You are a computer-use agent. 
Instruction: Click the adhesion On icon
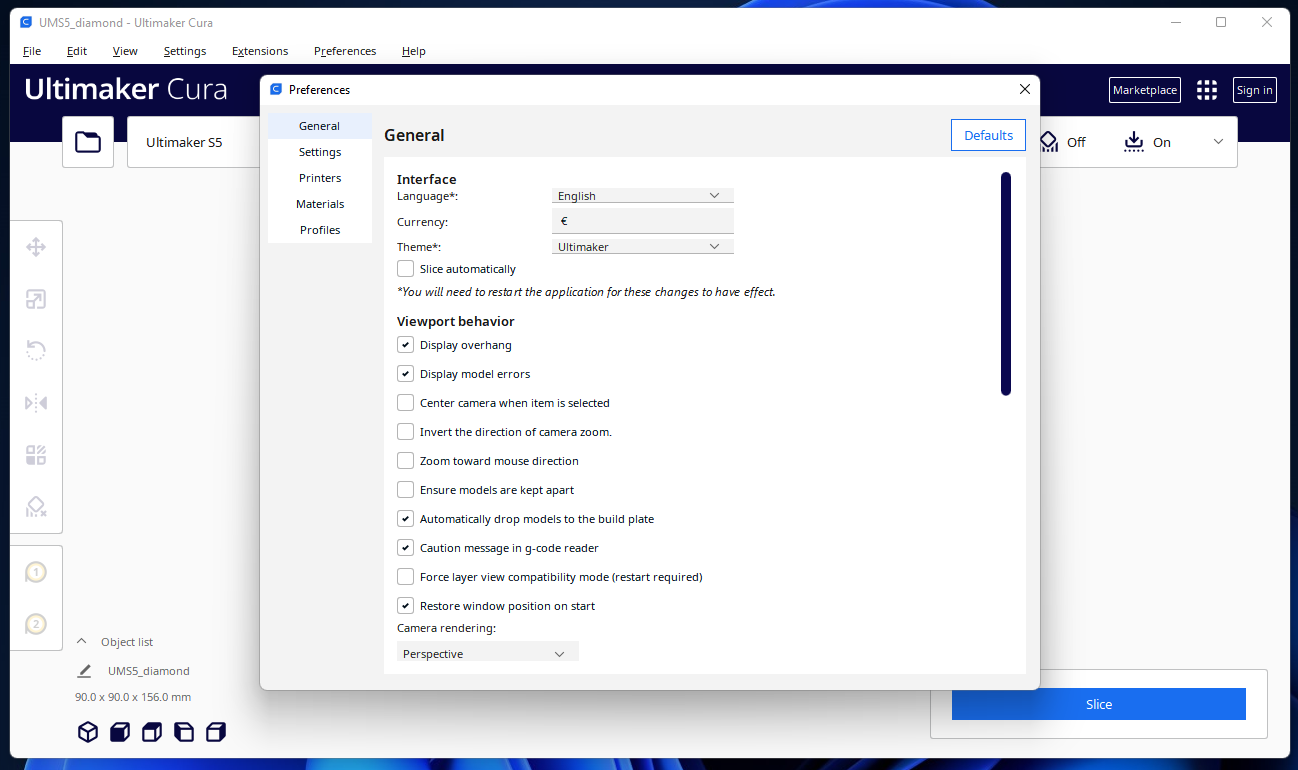point(1134,142)
